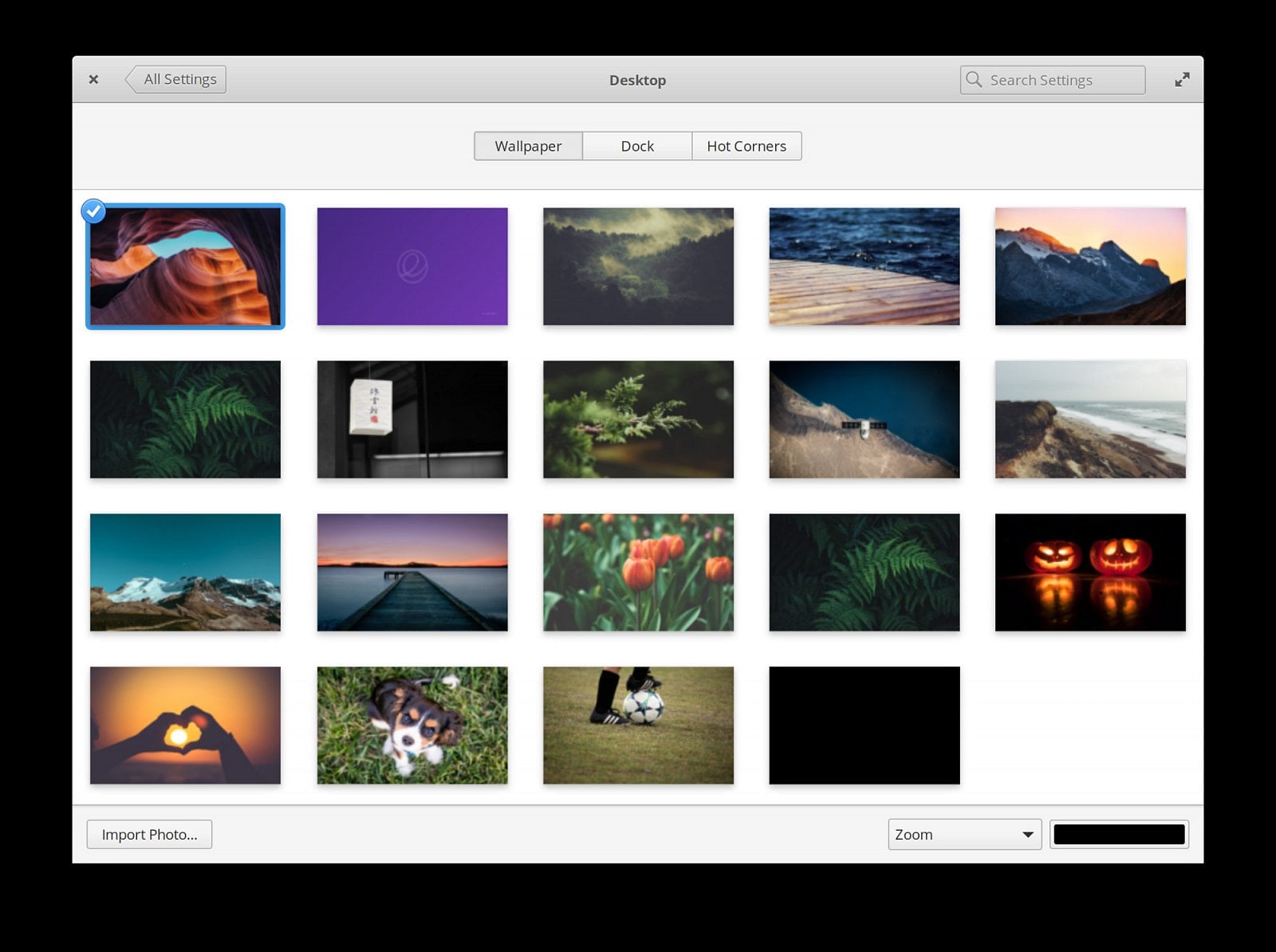Switch to the Hot Corners tab

tap(746, 146)
